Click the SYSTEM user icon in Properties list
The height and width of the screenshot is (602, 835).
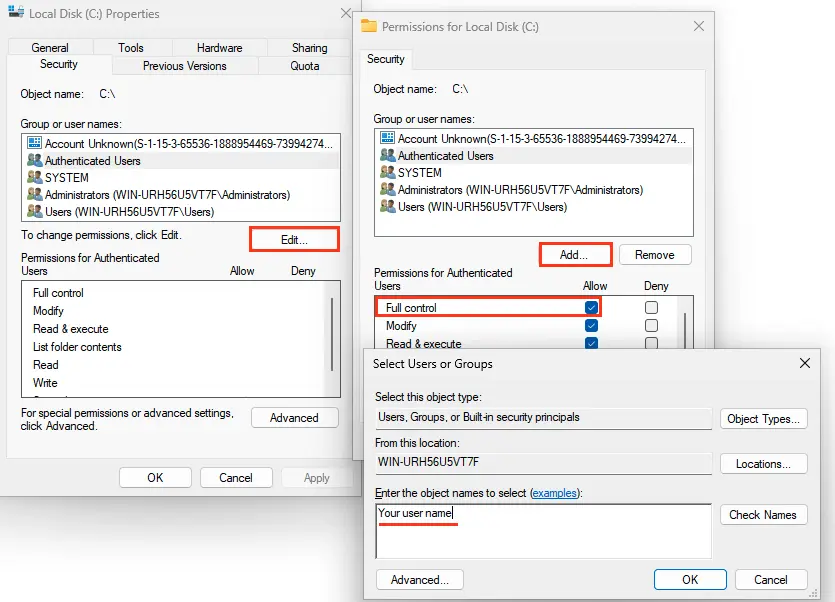pyautogui.click(x=35, y=178)
